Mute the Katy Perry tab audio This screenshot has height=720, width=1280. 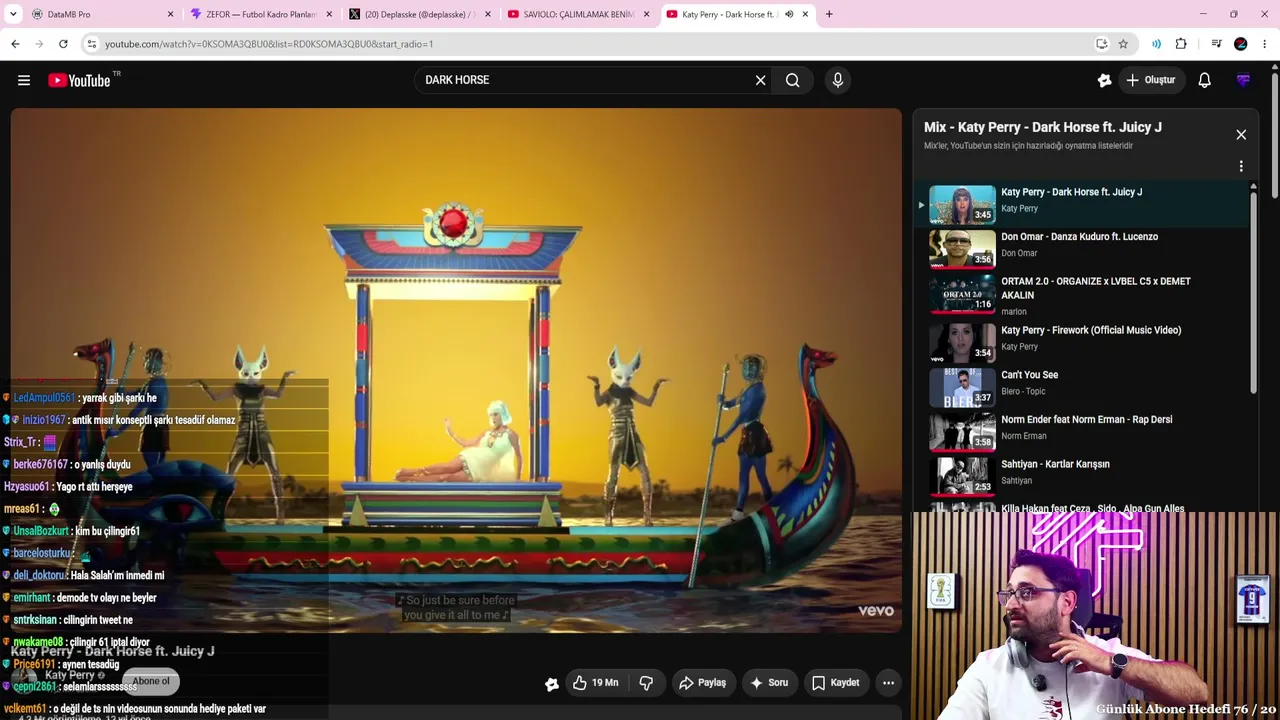[x=789, y=14]
